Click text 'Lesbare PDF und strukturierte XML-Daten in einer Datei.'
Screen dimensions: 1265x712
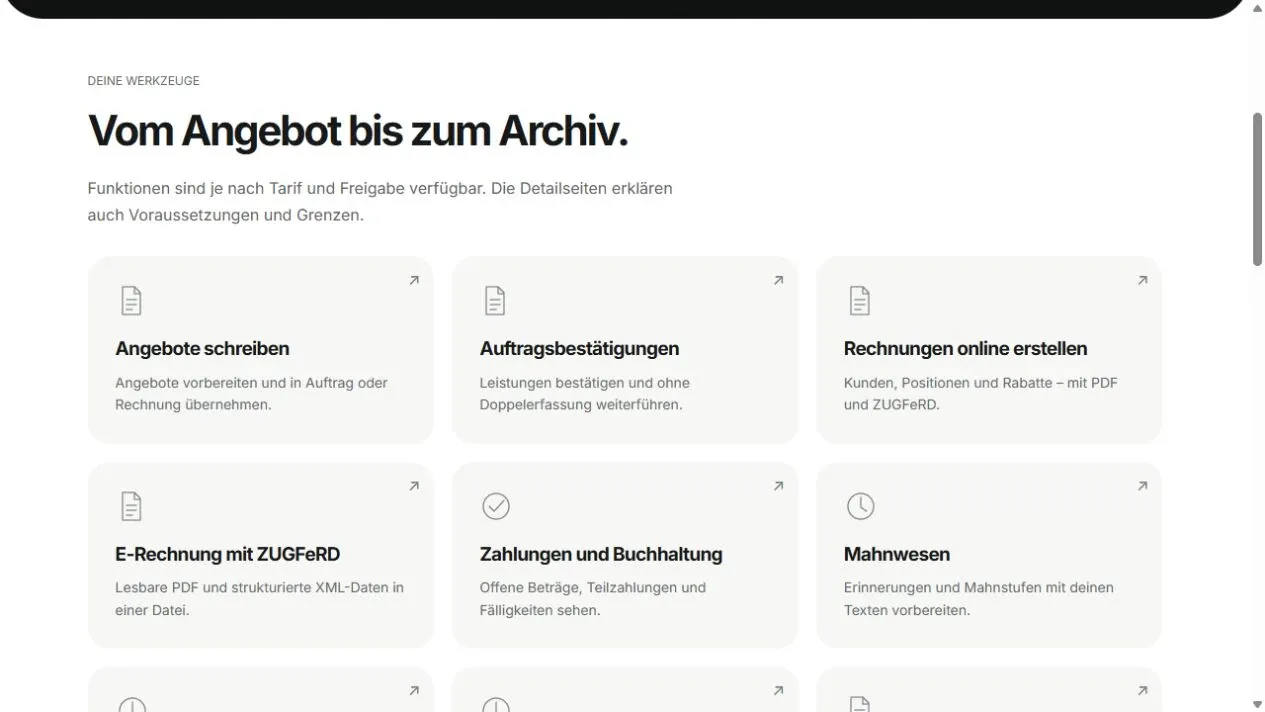pyautogui.click(x=259, y=599)
